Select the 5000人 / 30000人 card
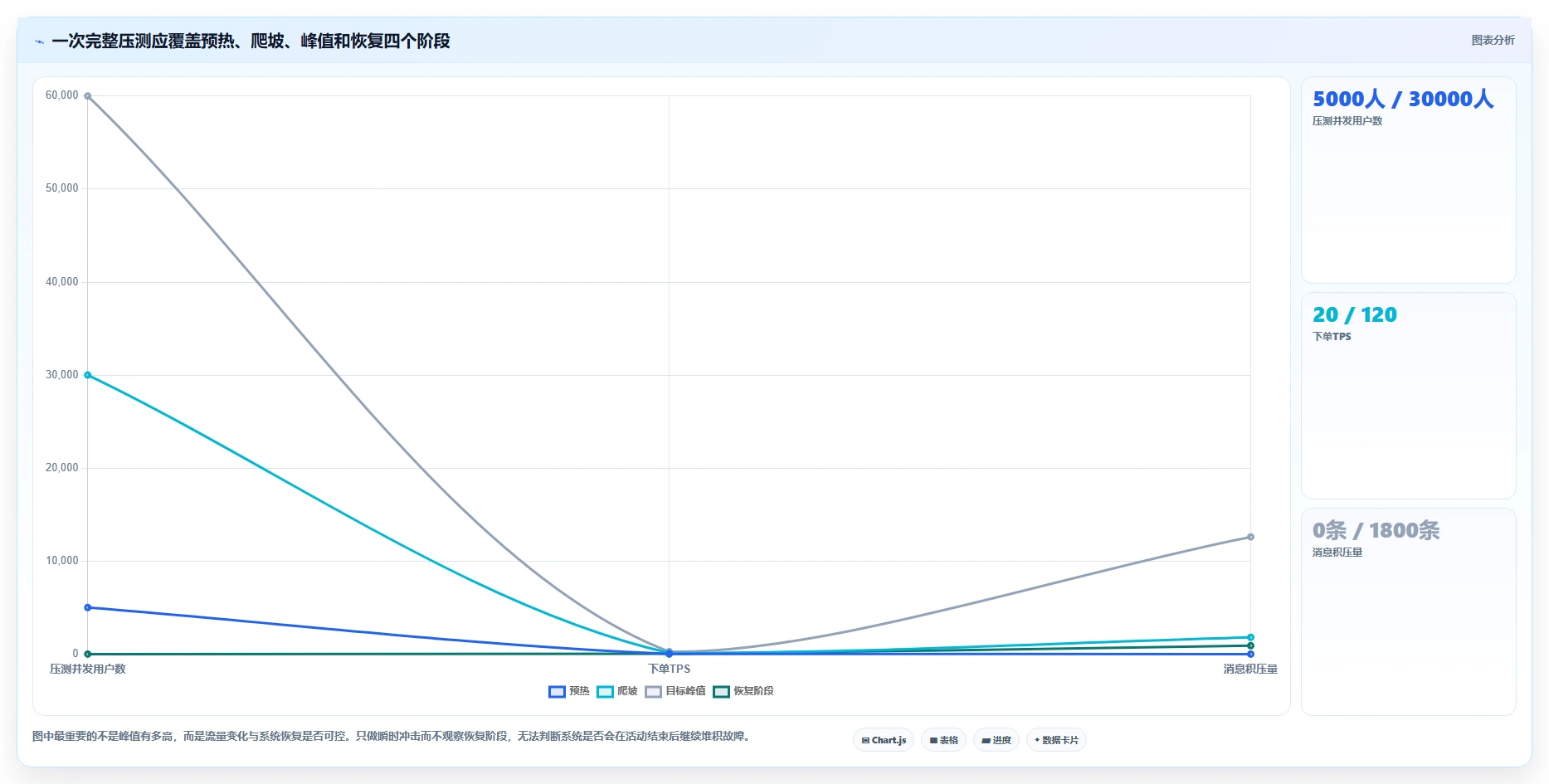The width and height of the screenshot is (1549, 784). [1408, 180]
